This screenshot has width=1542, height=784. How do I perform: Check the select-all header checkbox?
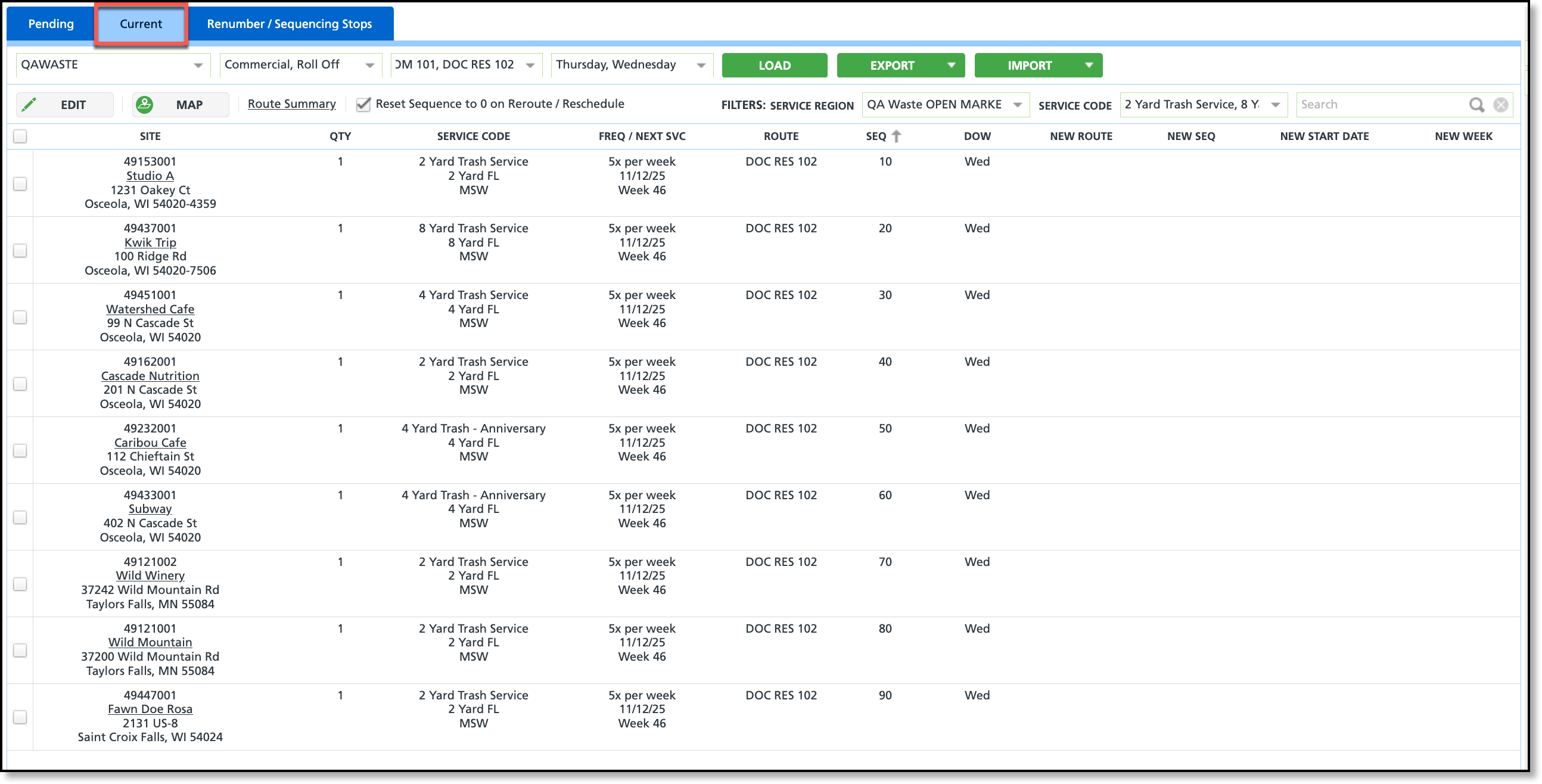coord(20,136)
